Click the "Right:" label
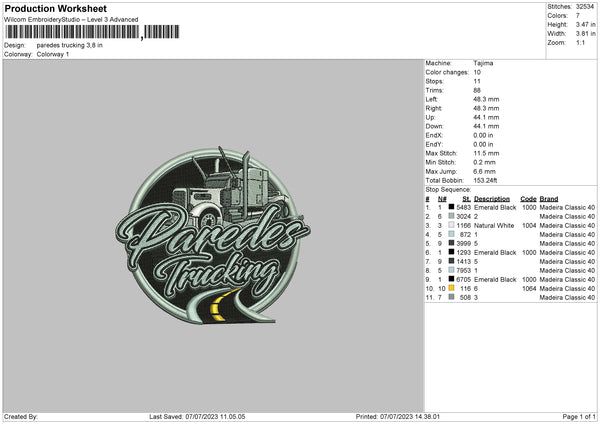The width and height of the screenshot is (600, 424). (434, 108)
